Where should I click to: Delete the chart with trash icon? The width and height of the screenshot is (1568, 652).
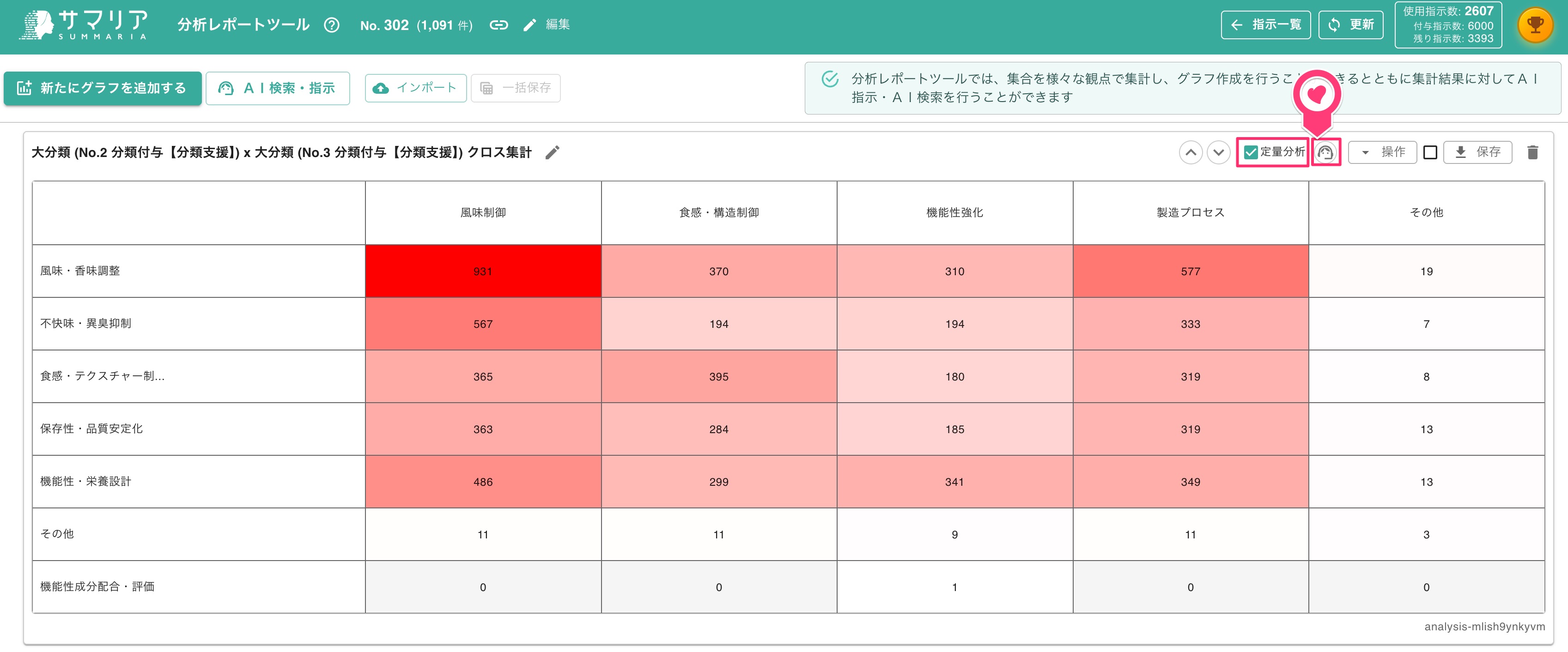[x=1533, y=152]
